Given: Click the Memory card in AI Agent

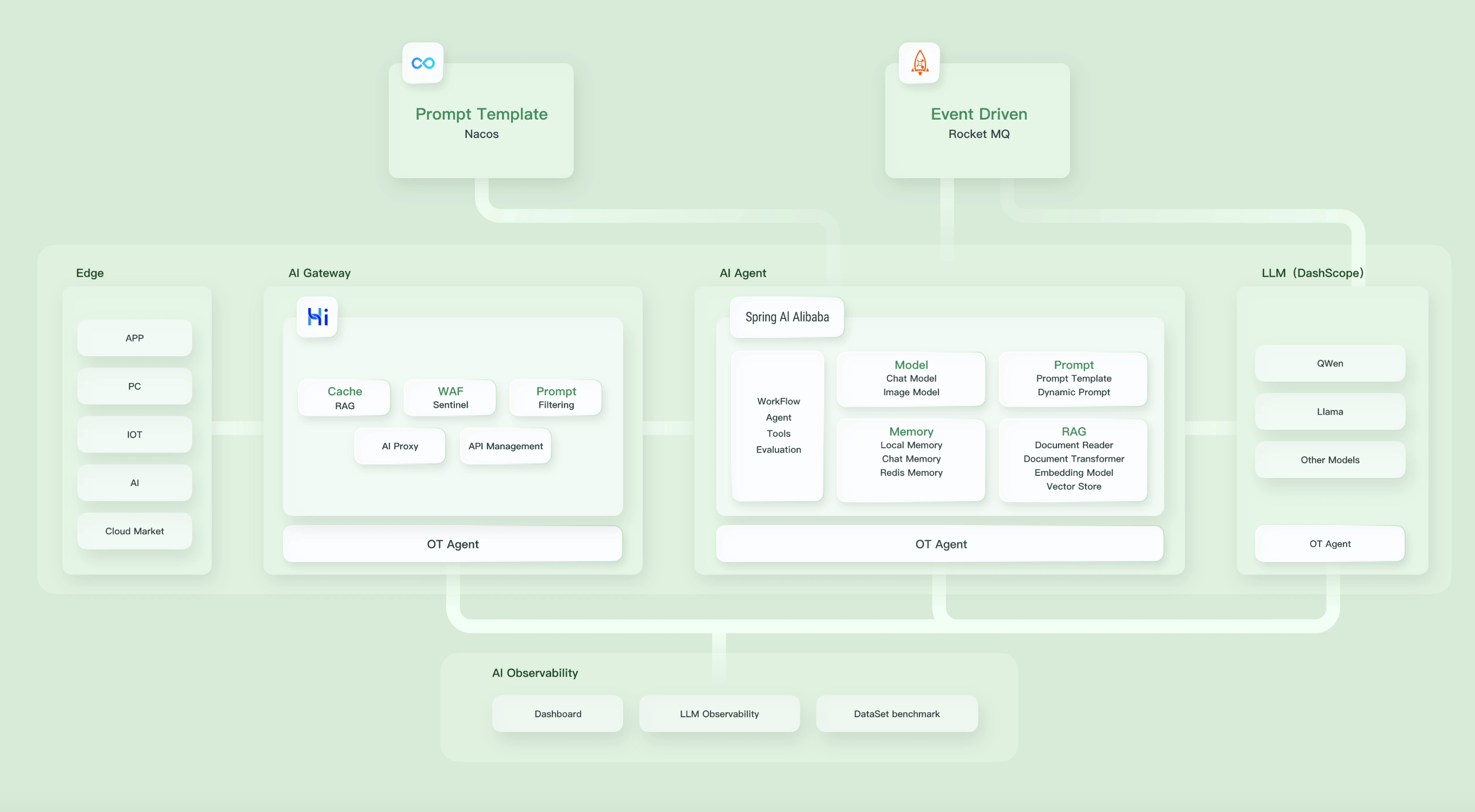Looking at the screenshot, I should (910, 460).
